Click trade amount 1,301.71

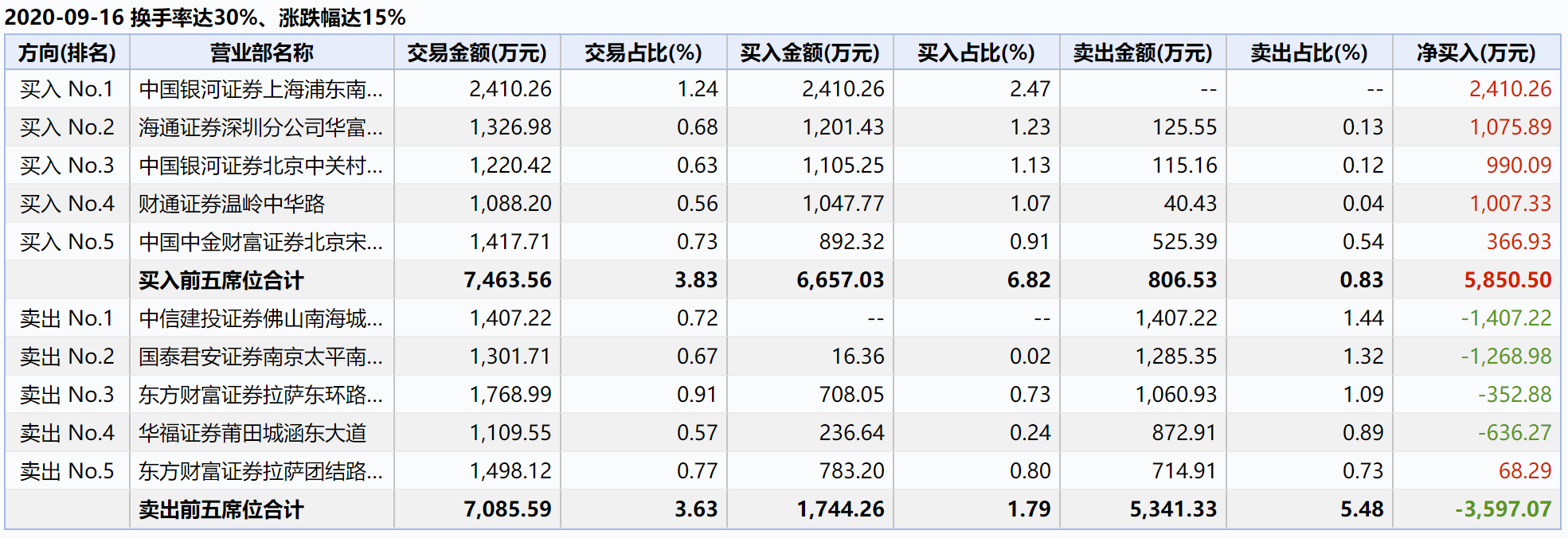[510, 357]
